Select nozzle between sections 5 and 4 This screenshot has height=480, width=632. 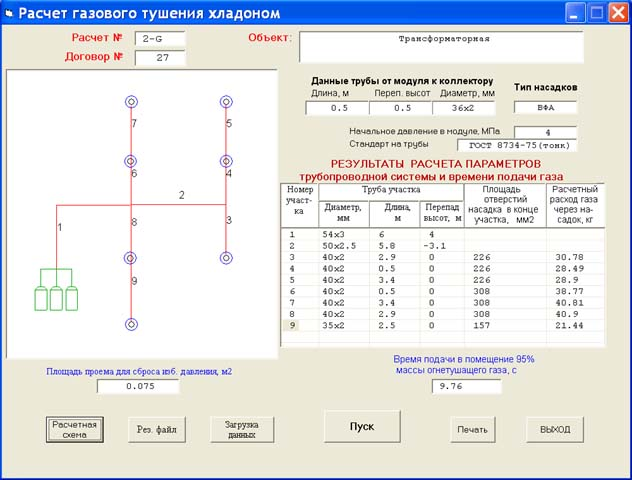227,161
